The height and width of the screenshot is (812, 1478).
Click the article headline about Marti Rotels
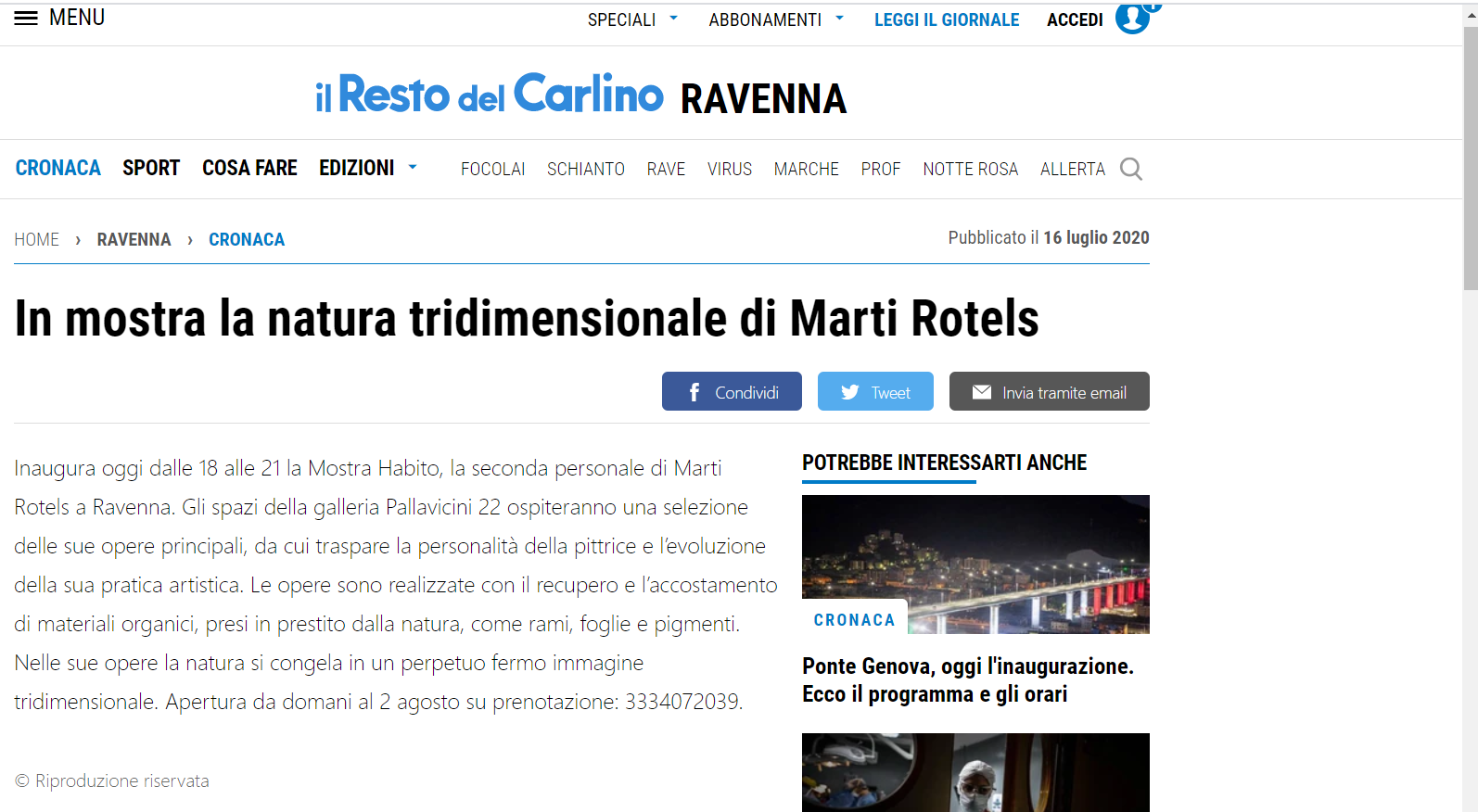(527, 319)
